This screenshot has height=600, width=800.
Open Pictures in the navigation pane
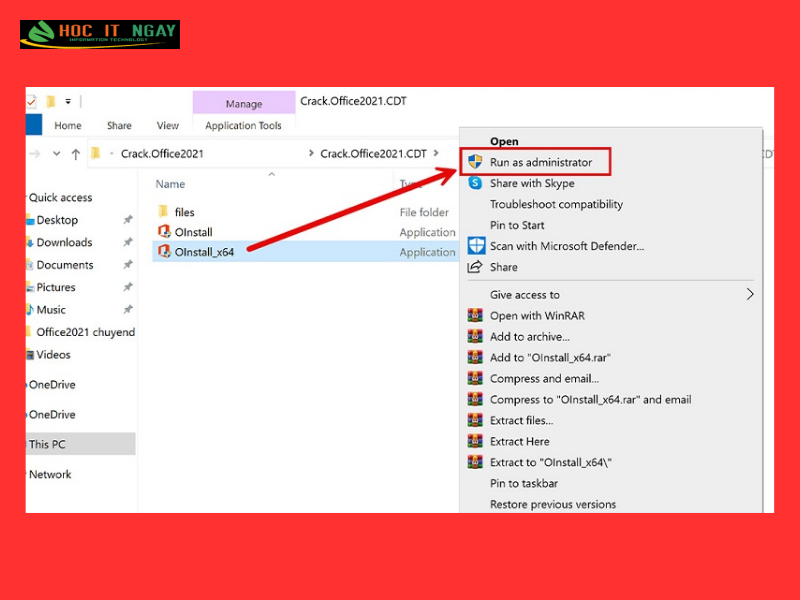(56, 287)
